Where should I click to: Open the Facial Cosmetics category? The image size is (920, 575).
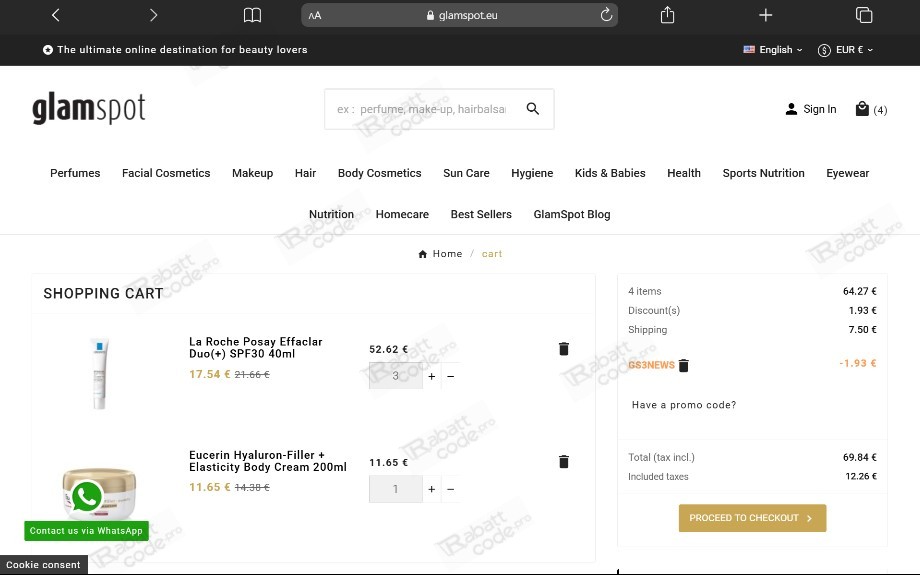(x=166, y=173)
